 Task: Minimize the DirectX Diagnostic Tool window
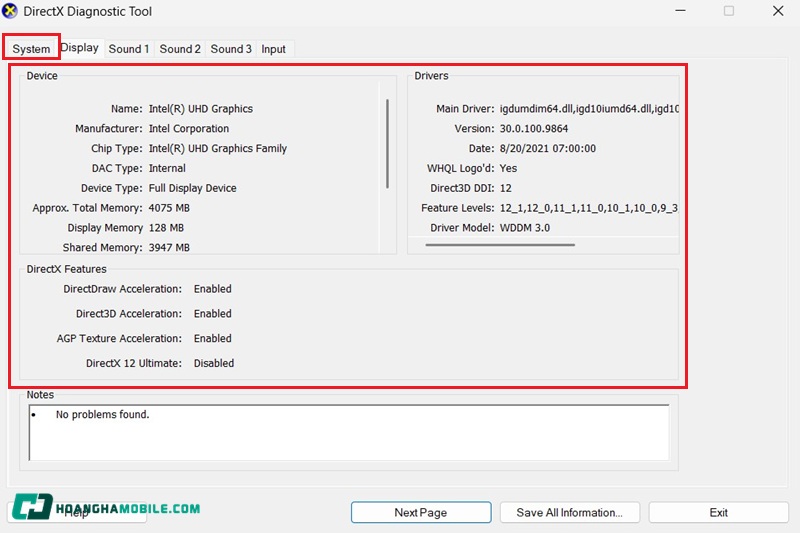tap(680, 11)
